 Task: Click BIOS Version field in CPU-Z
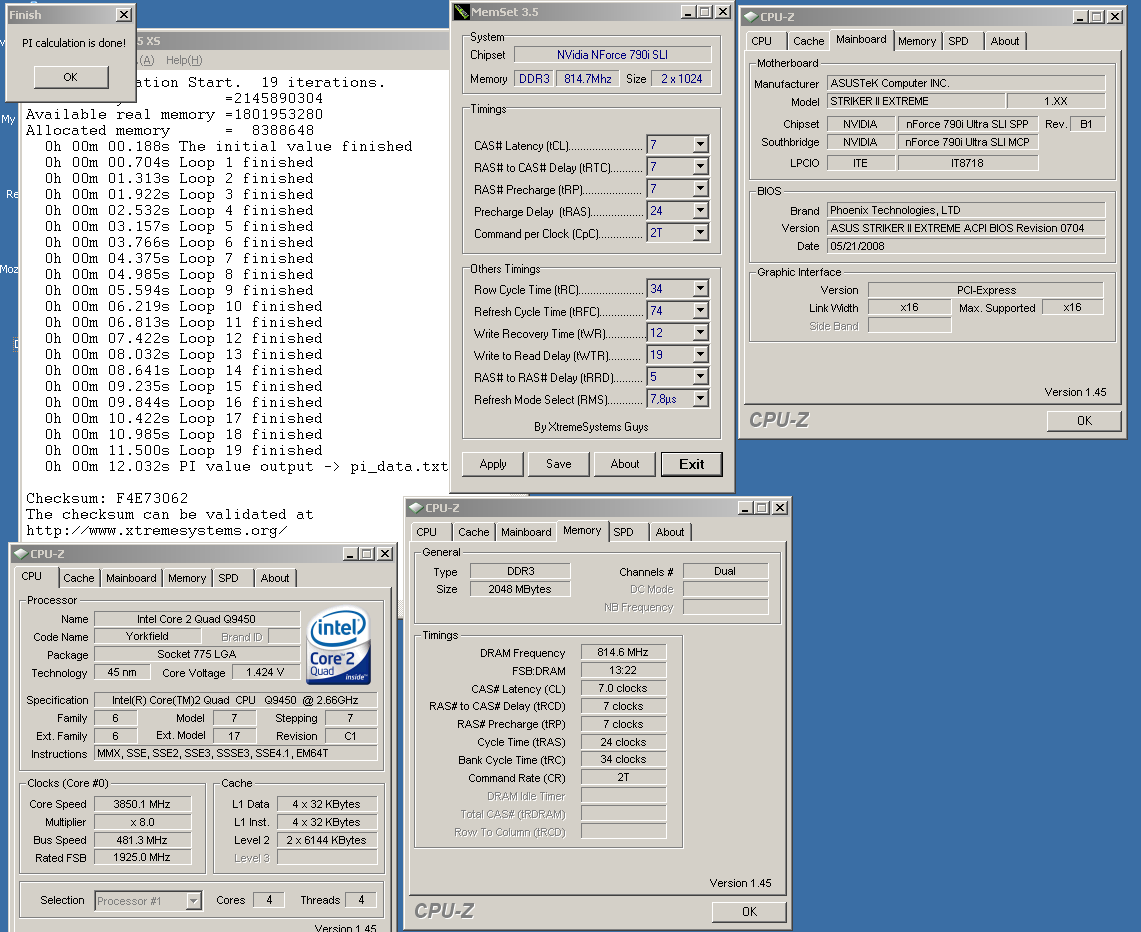pos(966,228)
